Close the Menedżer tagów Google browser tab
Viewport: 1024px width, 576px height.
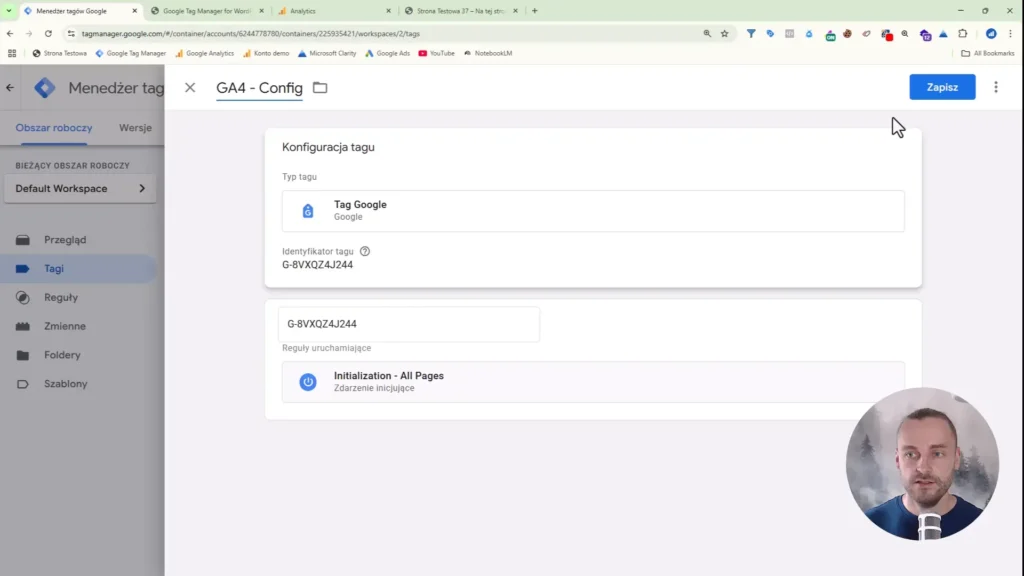coord(135,11)
